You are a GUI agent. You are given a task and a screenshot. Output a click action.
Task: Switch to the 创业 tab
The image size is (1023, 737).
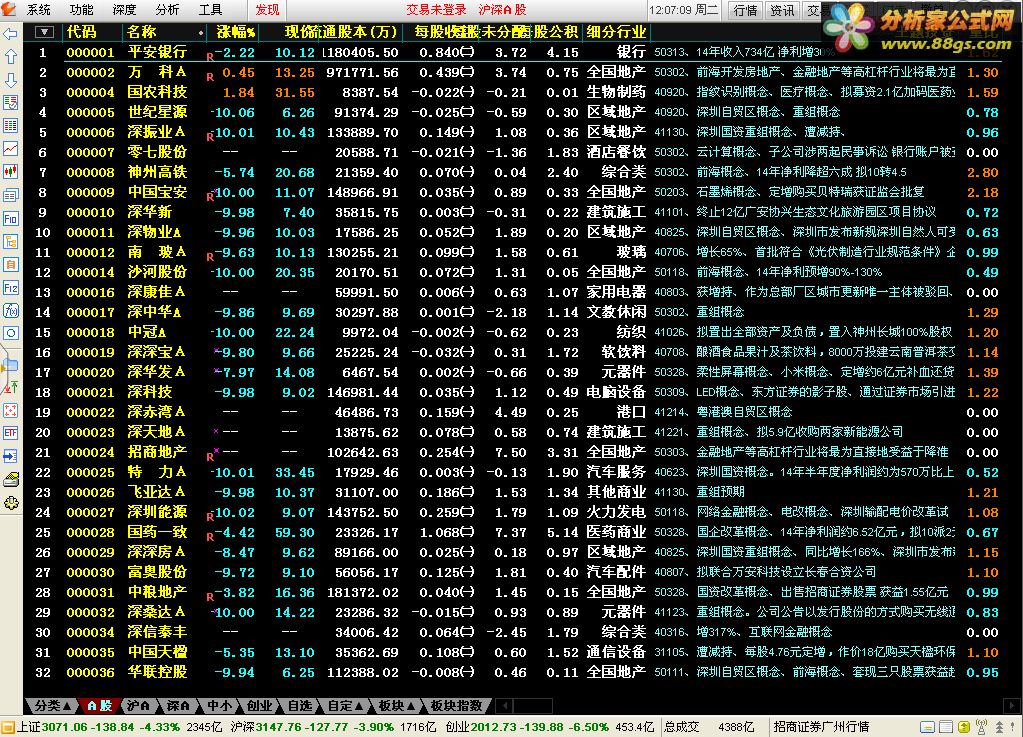pyautogui.click(x=259, y=706)
